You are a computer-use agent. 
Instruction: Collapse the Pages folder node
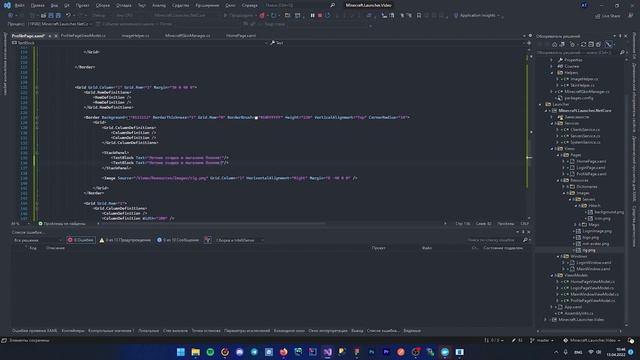click(558, 155)
